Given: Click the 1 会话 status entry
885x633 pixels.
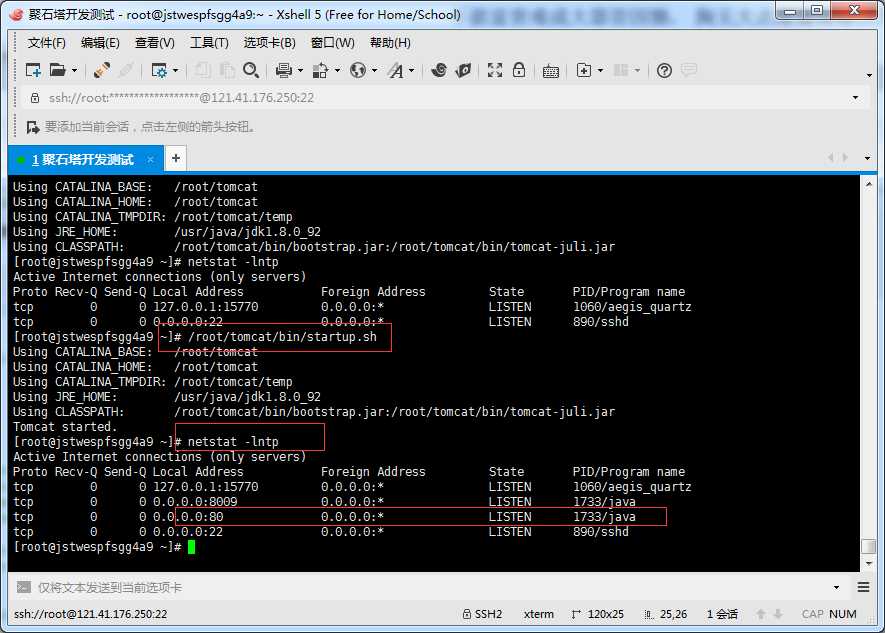Looking at the screenshot, I should click(x=722, y=614).
